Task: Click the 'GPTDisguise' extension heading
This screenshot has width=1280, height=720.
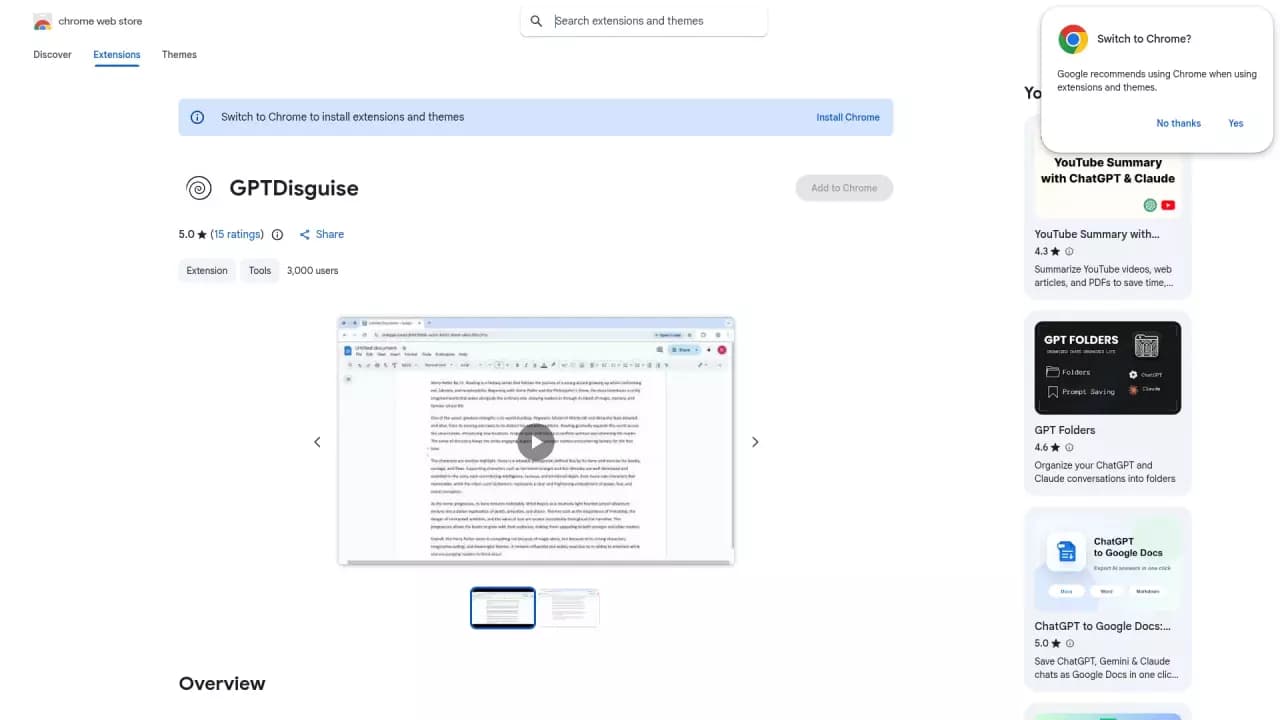Action: click(x=294, y=188)
